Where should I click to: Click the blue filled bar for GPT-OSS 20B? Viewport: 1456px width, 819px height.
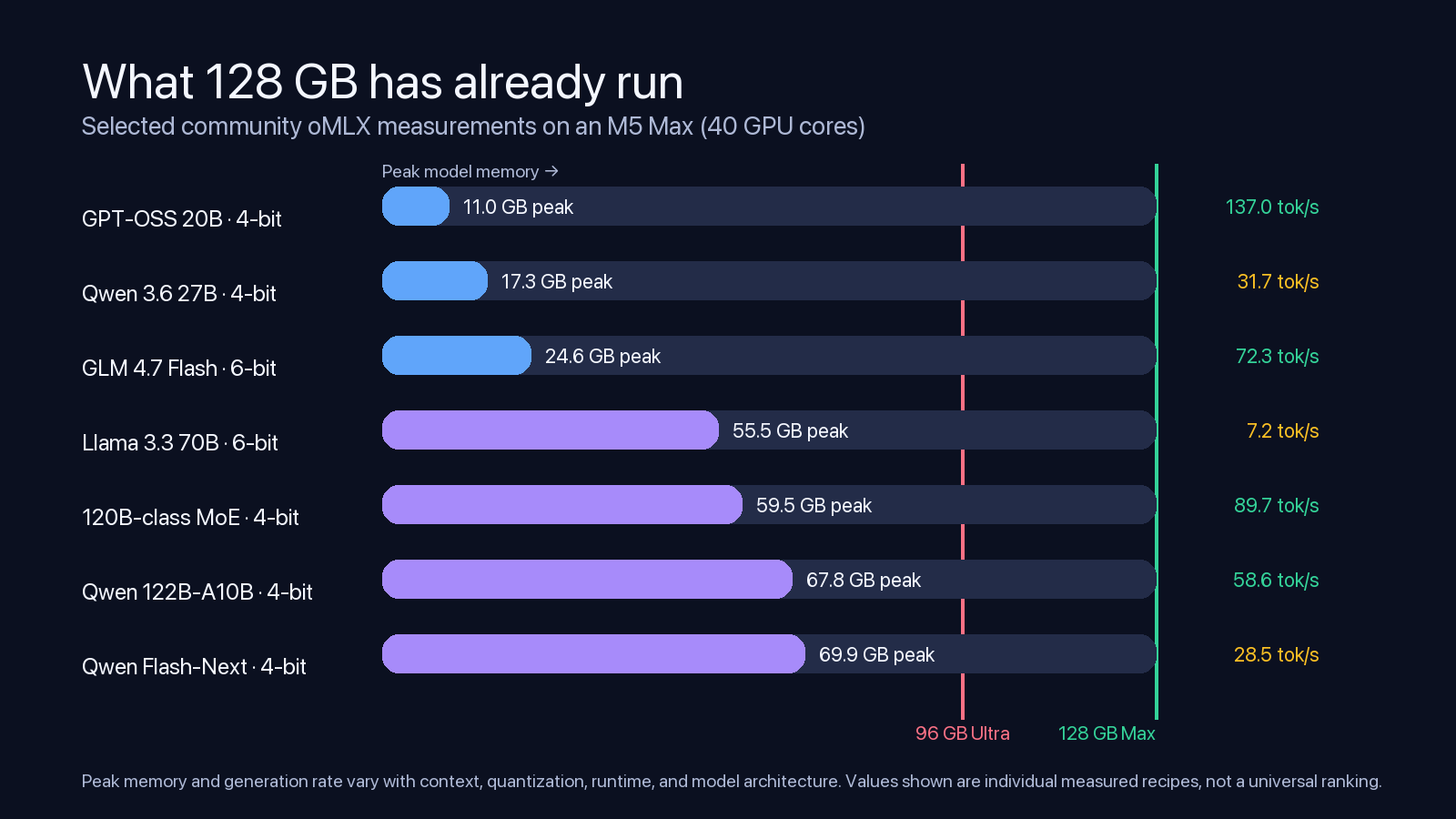416,207
